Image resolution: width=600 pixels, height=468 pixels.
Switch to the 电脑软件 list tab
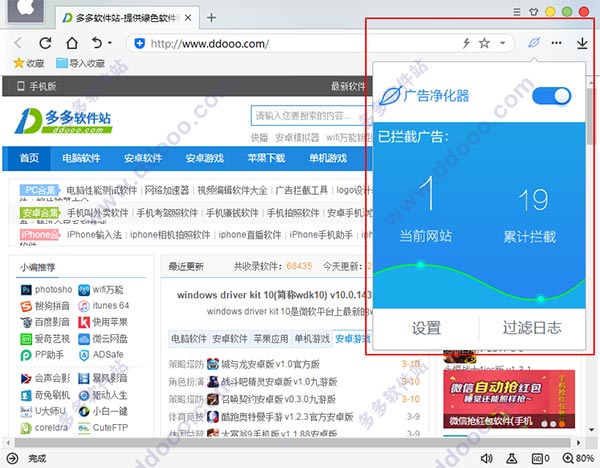[189, 339]
